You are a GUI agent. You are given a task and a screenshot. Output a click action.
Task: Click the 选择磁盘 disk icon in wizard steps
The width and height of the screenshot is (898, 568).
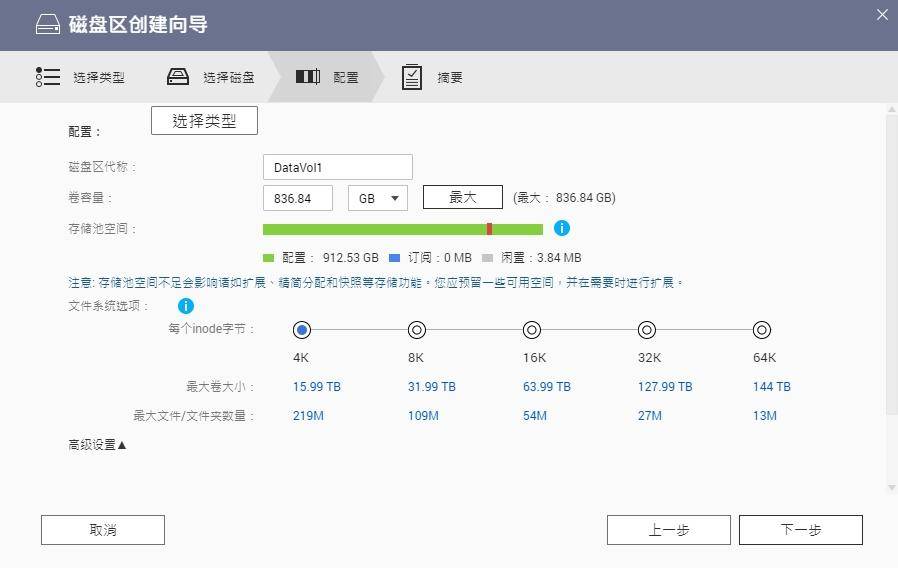click(x=178, y=77)
